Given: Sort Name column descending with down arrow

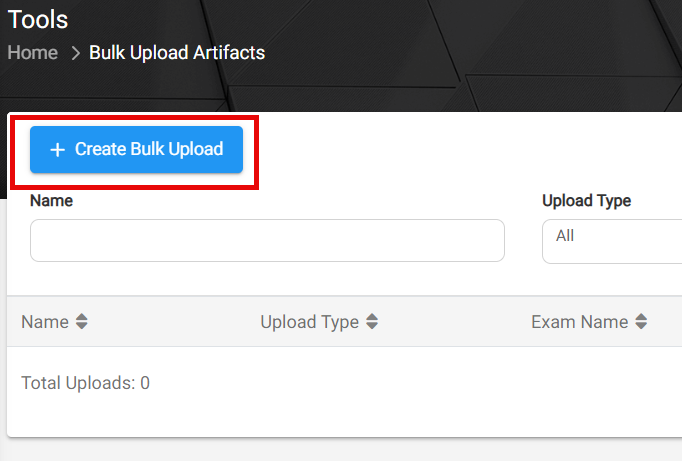Looking at the screenshot, I should point(82,326).
